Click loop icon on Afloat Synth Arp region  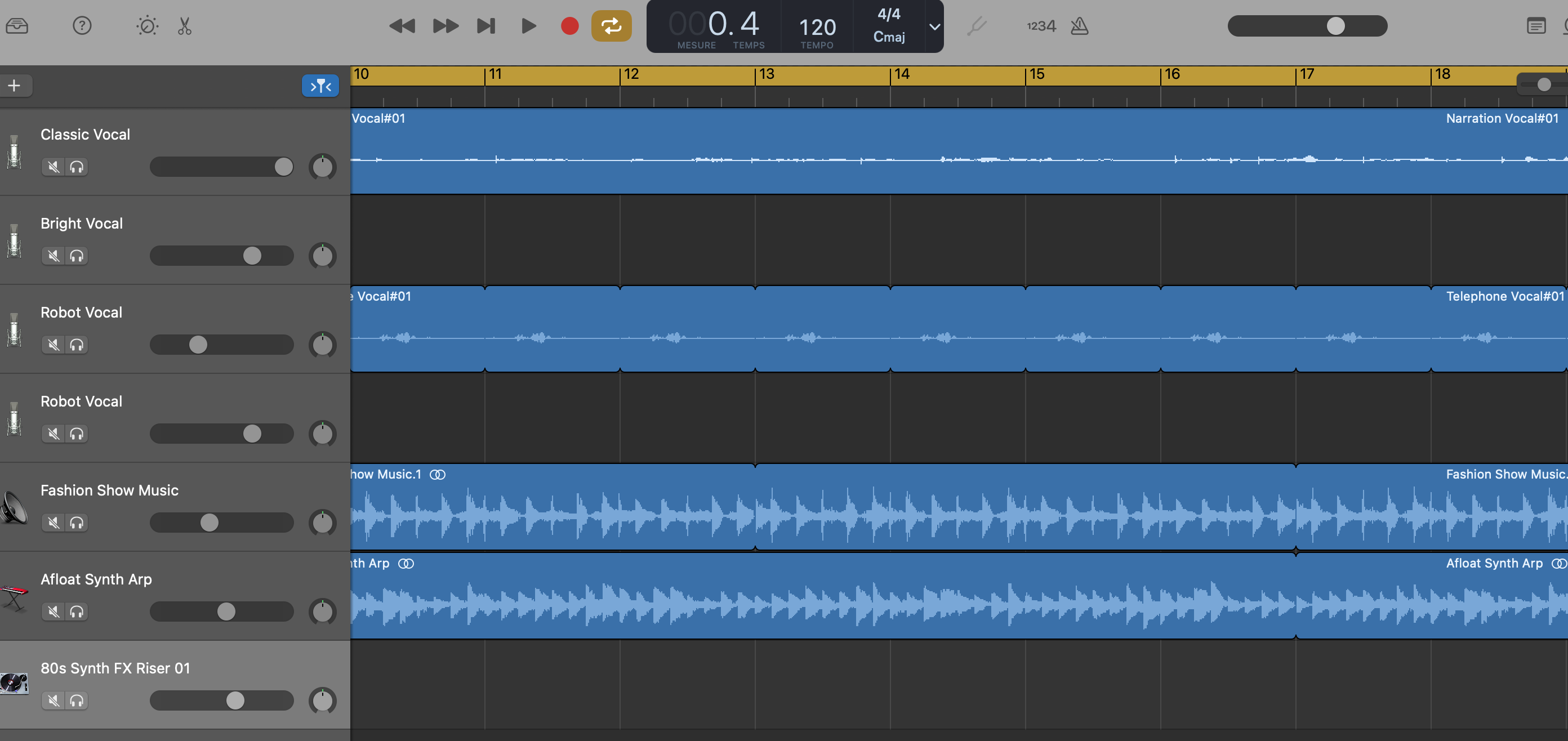coord(406,564)
